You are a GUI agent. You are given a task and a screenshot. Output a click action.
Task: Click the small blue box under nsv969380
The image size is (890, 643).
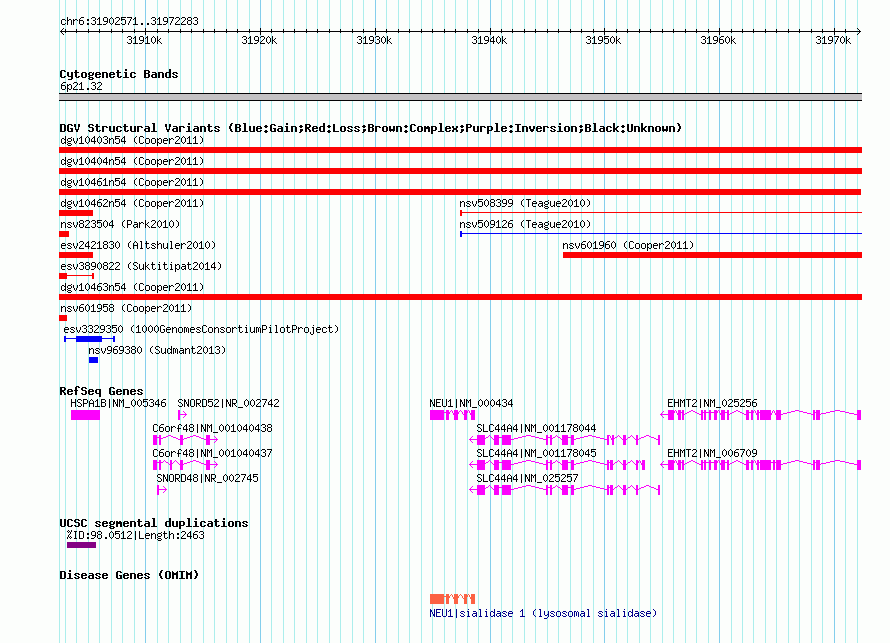point(93,360)
